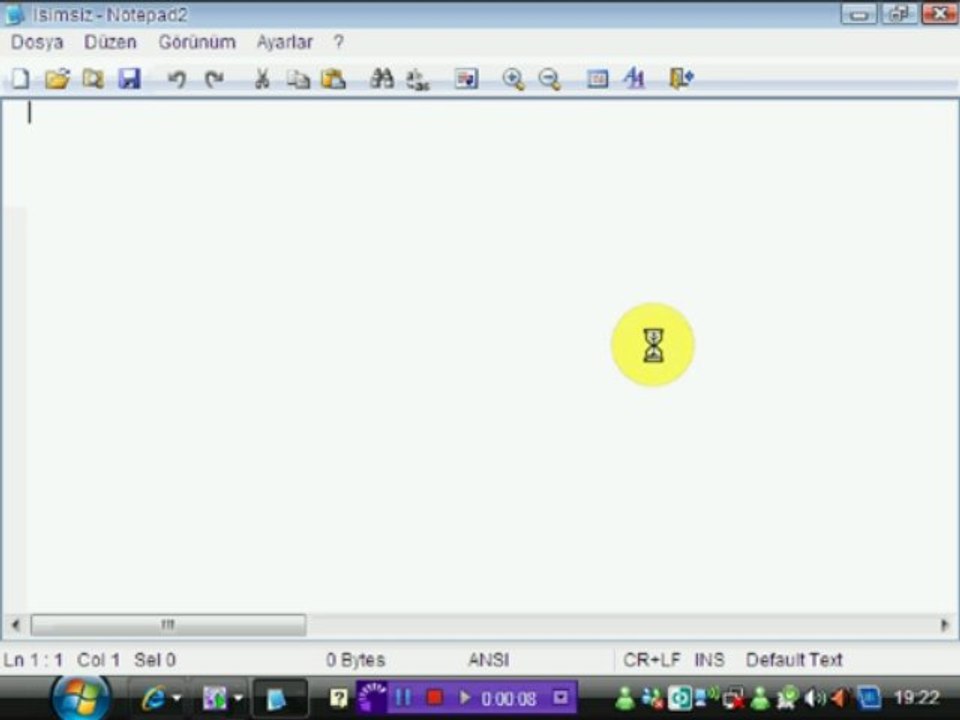Click the Default Text scheme entry
The image size is (960, 720).
[x=794, y=659]
